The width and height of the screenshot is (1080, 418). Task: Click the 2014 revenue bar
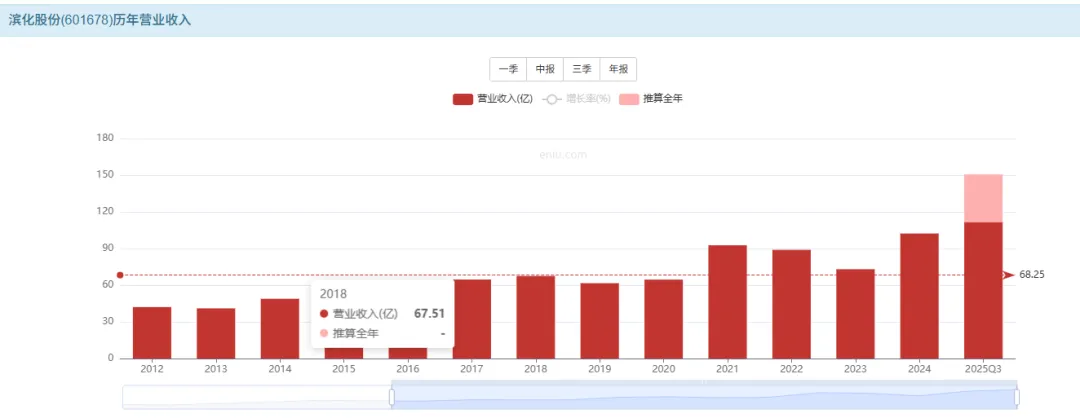tap(280, 328)
